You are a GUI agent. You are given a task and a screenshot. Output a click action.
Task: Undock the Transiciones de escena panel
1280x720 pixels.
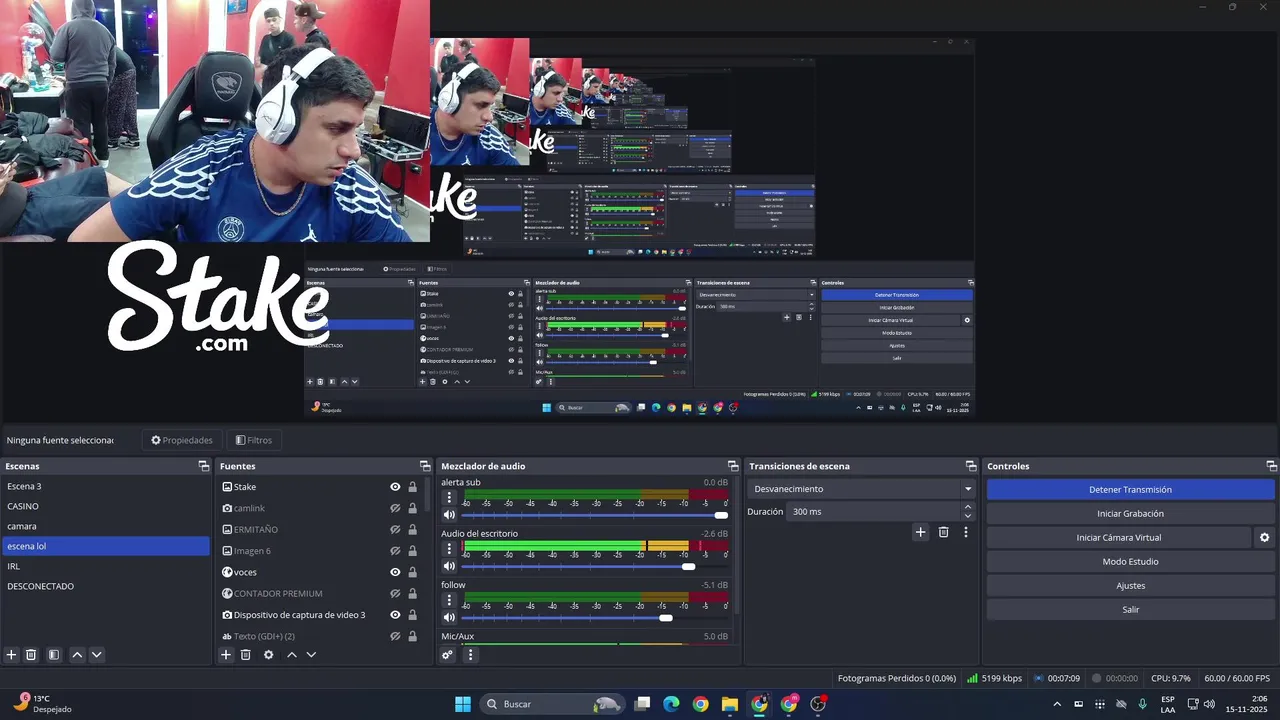[971, 466]
